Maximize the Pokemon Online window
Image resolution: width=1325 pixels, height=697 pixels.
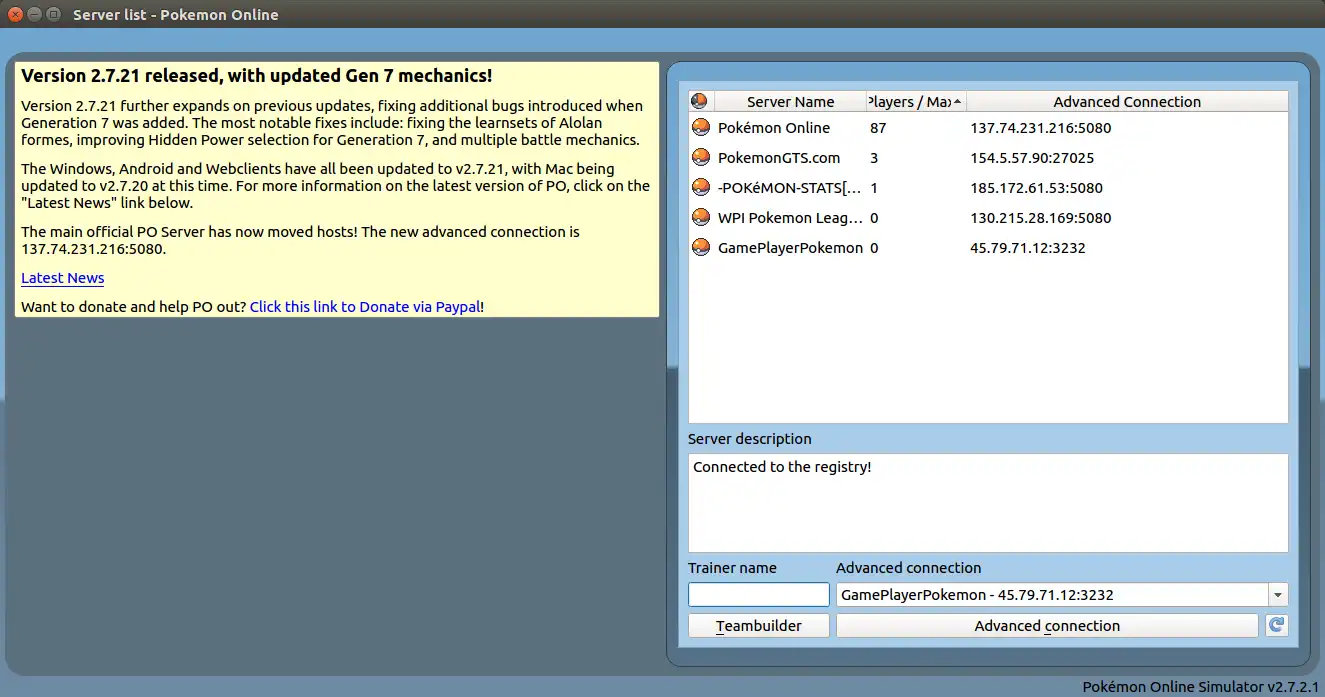(x=52, y=14)
